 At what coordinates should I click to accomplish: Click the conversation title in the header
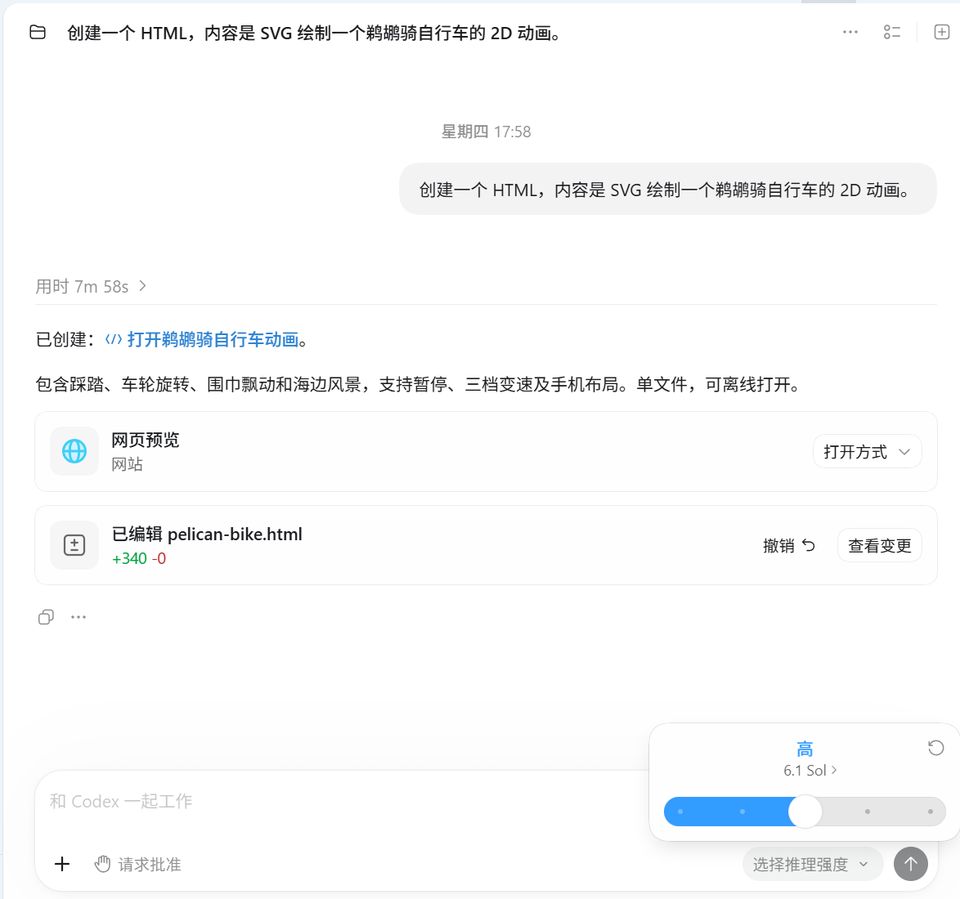(313, 32)
